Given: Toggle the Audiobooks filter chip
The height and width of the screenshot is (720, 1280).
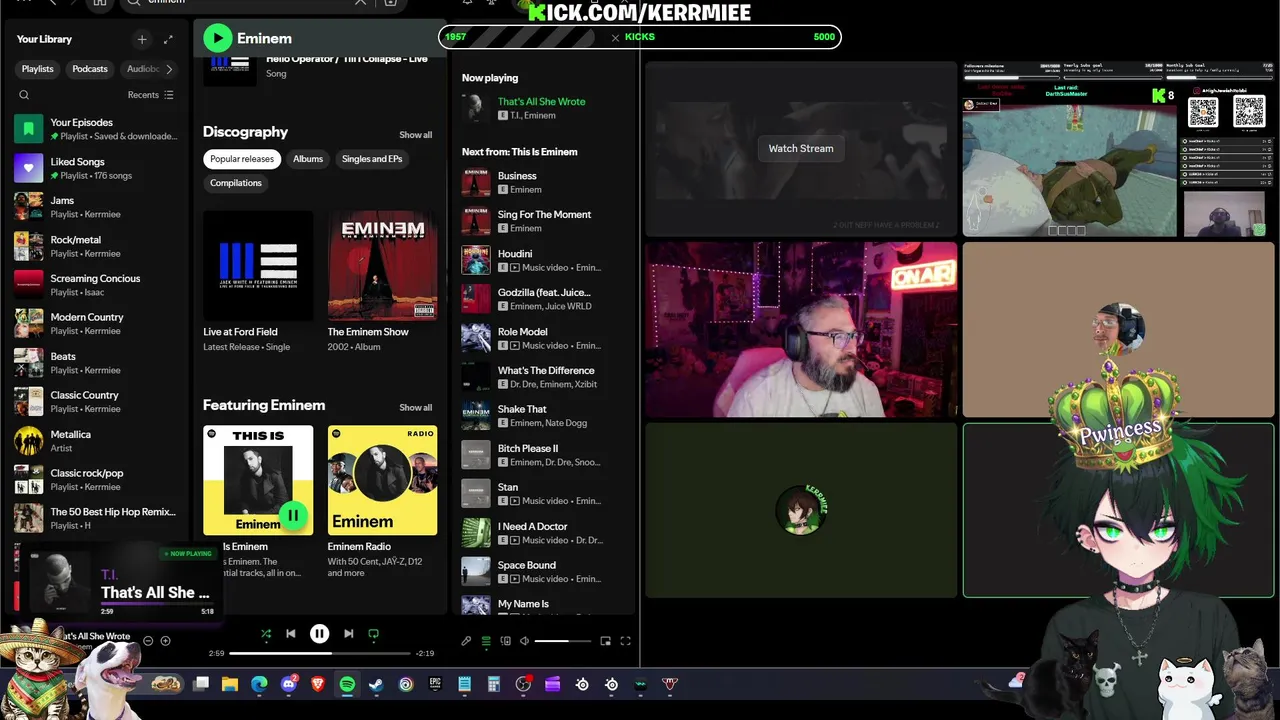Looking at the screenshot, I should [x=142, y=69].
